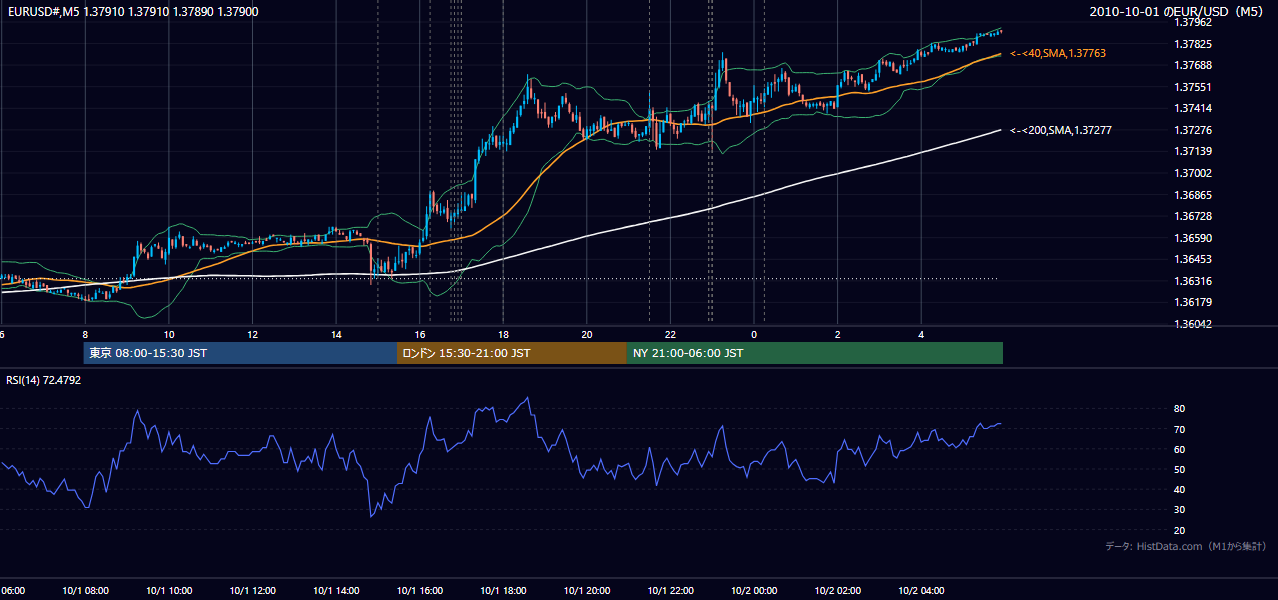Click price axis value 1.37002
This screenshot has width=1278, height=600.
click(x=1191, y=173)
